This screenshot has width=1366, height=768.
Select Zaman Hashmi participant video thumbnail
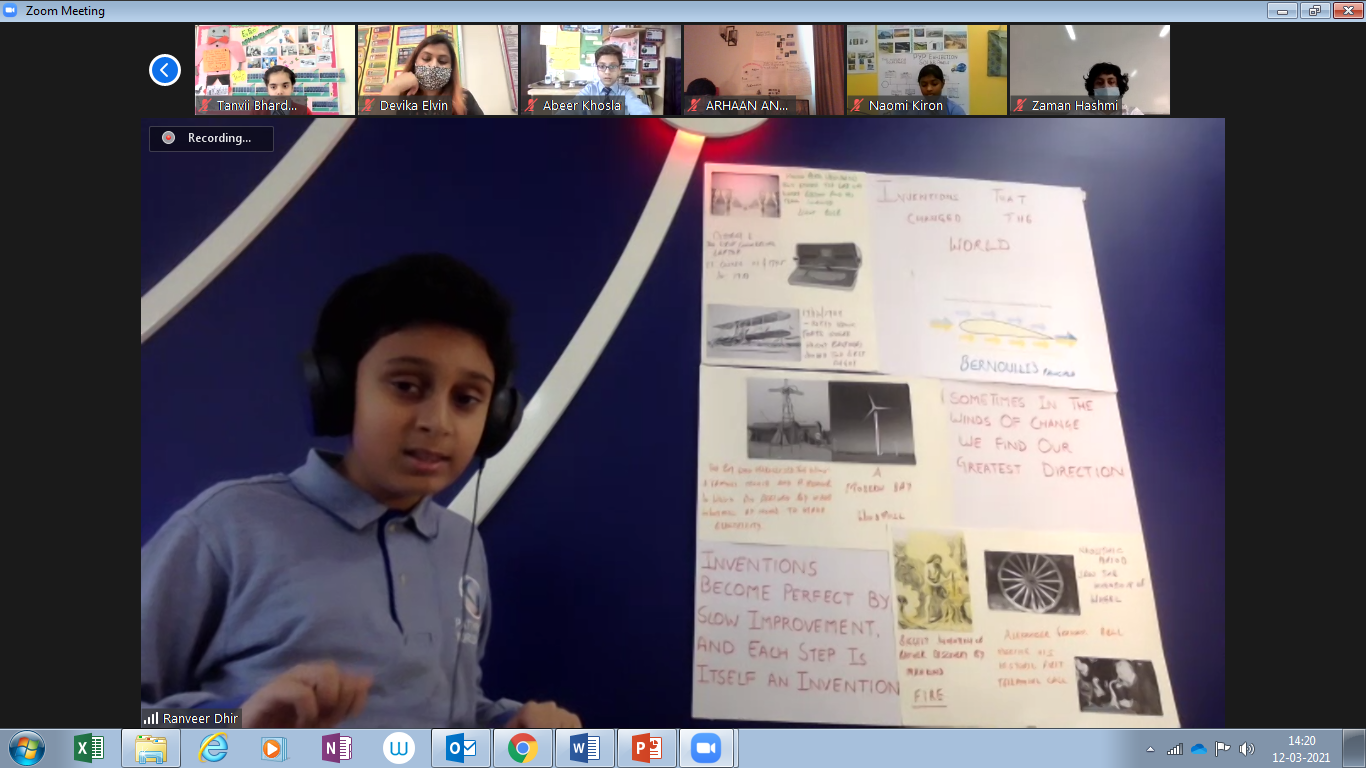click(1090, 70)
